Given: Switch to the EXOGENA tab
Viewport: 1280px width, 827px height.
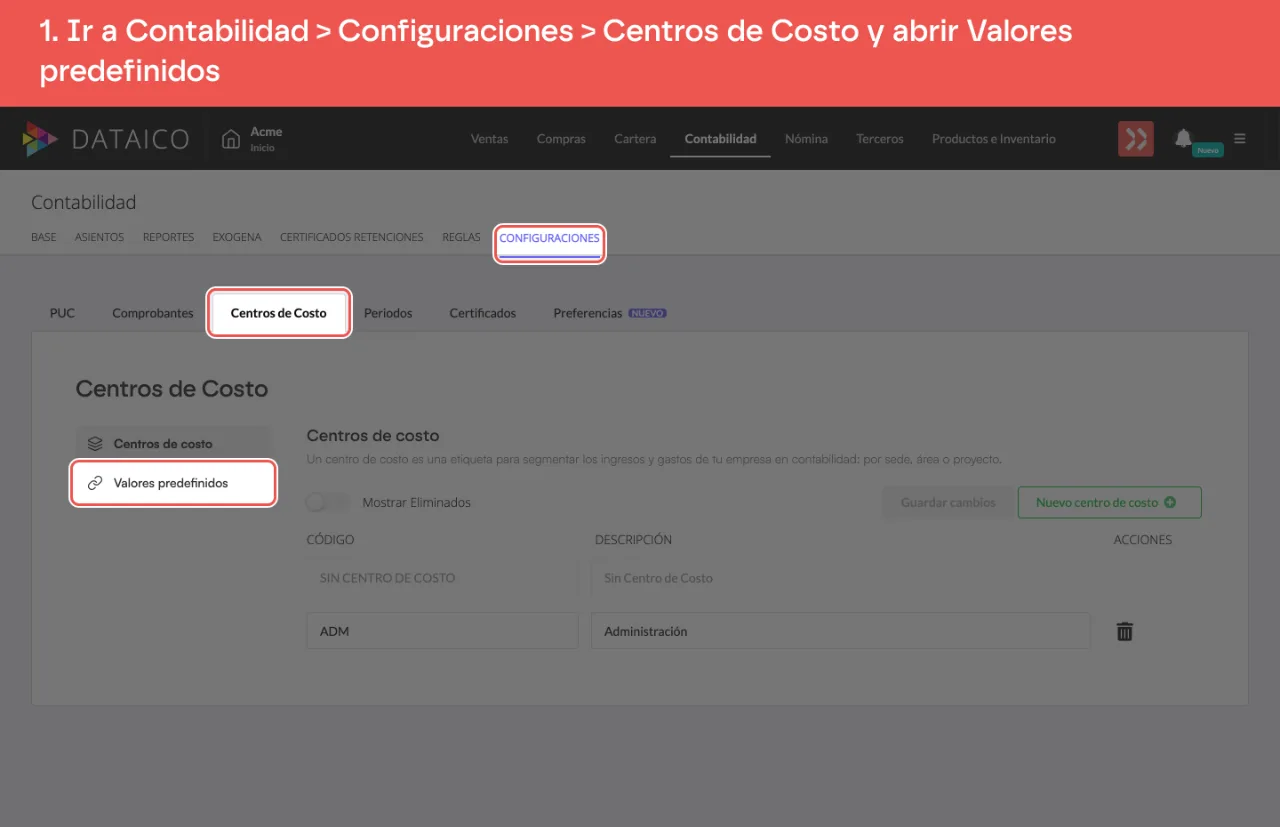Looking at the screenshot, I should click(237, 238).
